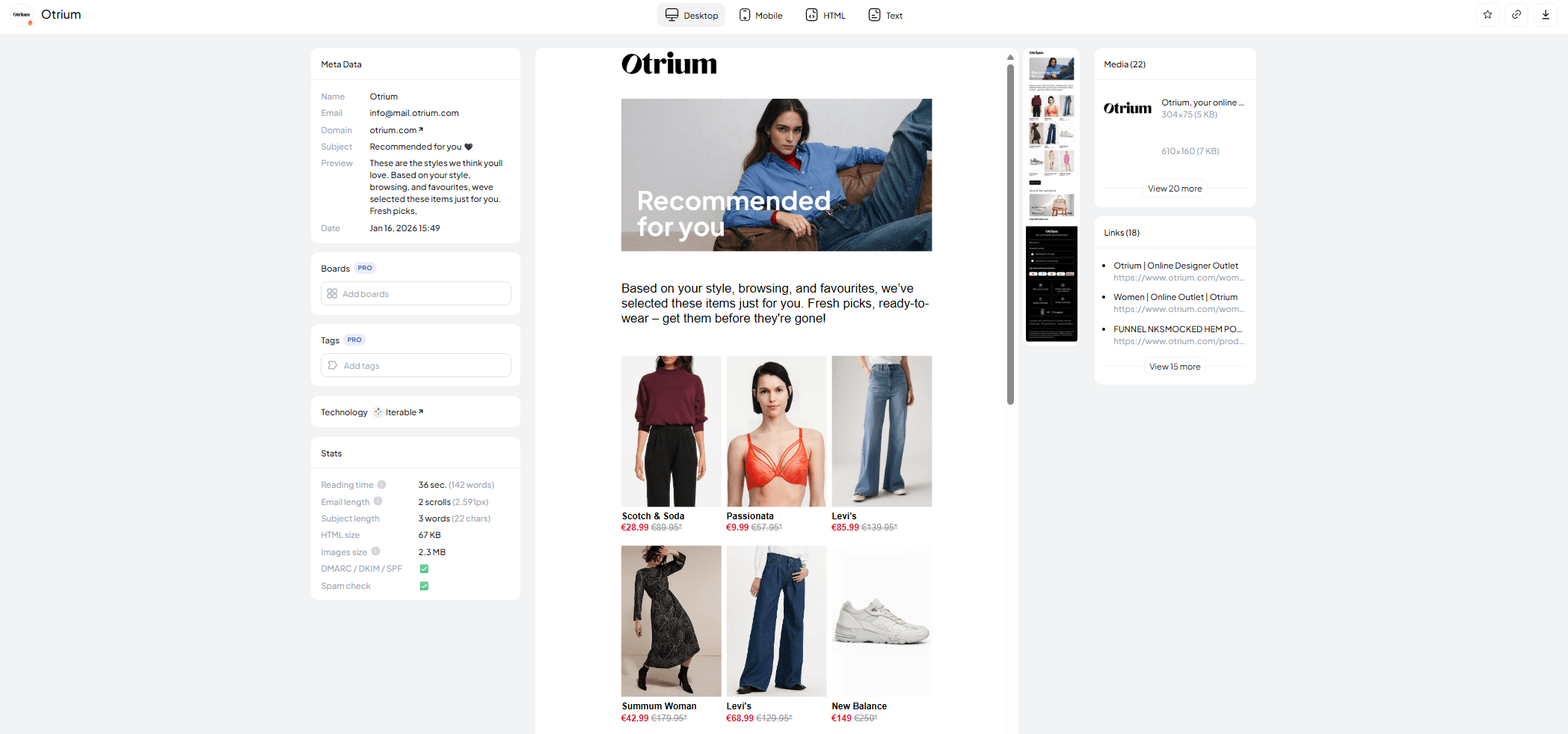1568x734 pixels.
Task: Click the Email length info icon
Action: coord(376,501)
